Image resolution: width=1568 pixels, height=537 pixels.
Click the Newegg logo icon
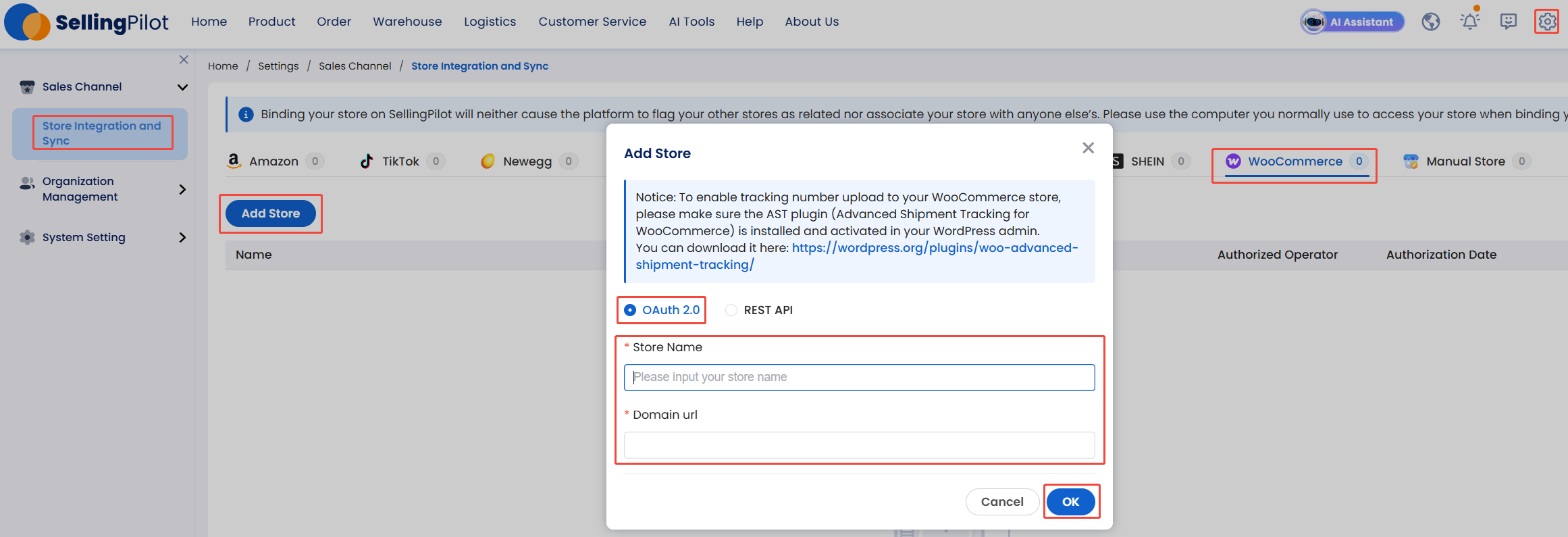pos(488,161)
